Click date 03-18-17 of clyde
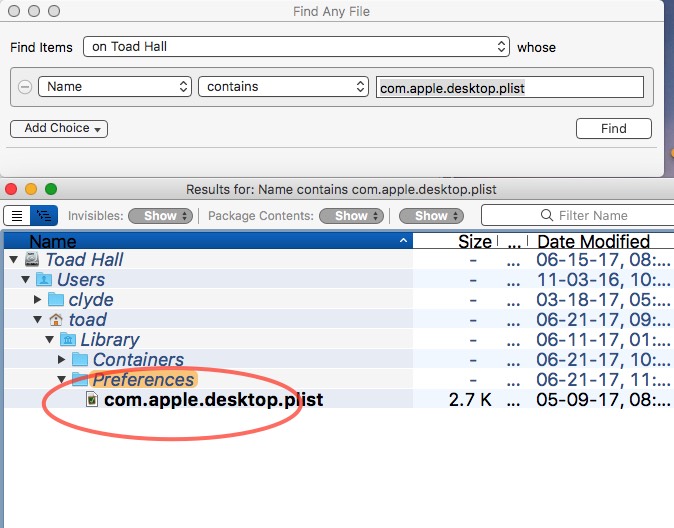Screen dimensions: 674x528 [x=603, y=300]
